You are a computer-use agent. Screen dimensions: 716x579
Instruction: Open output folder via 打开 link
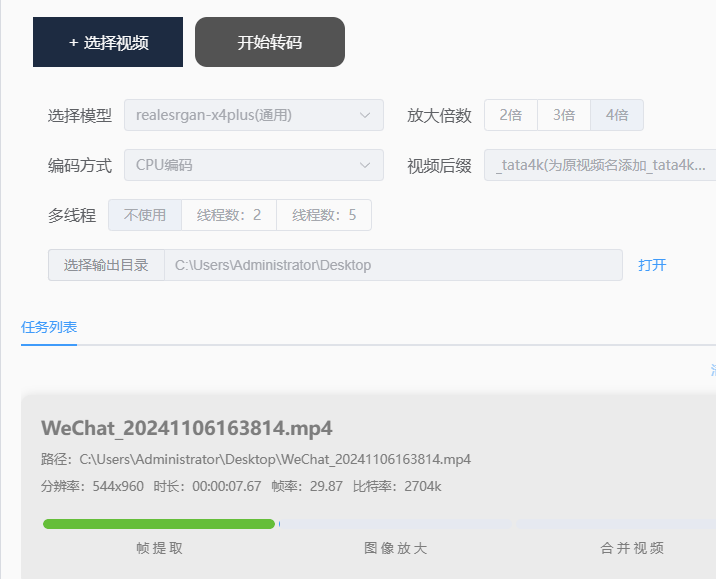click(x=652, y=265)
